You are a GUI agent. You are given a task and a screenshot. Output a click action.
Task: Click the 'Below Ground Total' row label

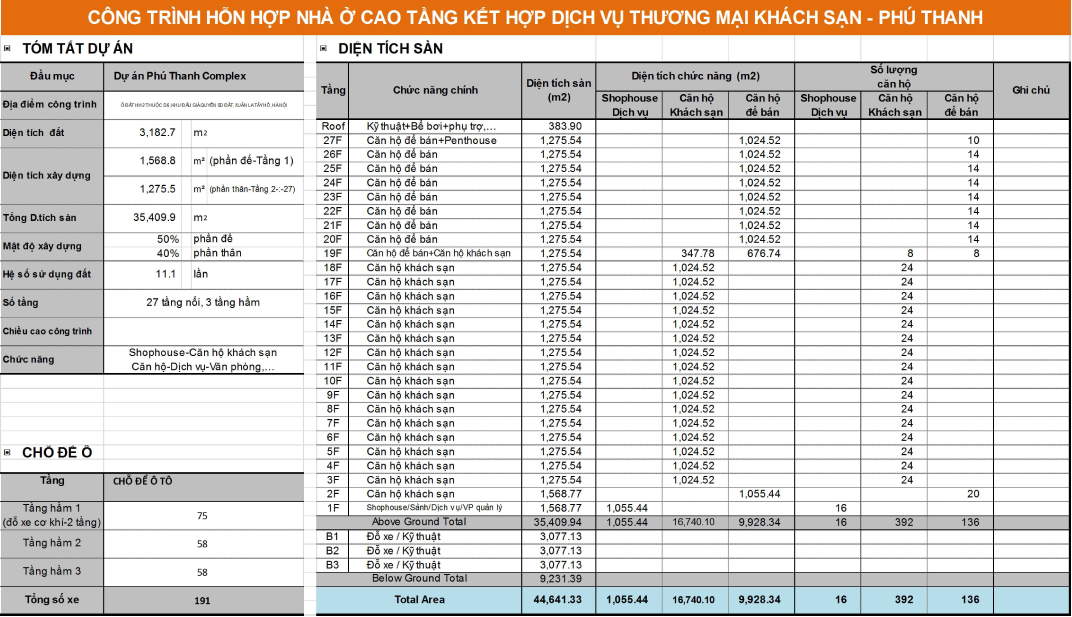point(419,578)
